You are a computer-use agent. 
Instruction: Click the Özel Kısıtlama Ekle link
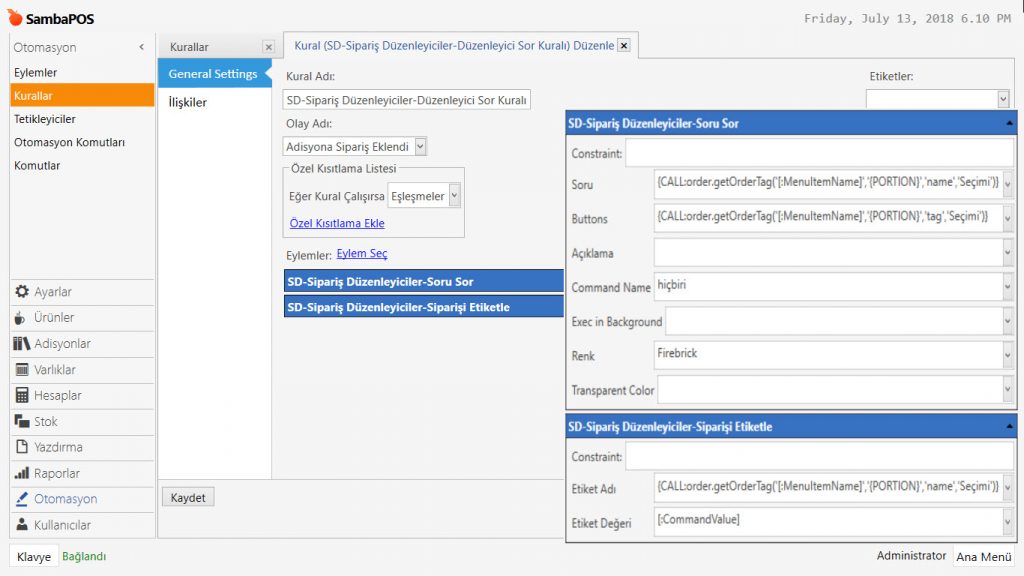point(337,223)
